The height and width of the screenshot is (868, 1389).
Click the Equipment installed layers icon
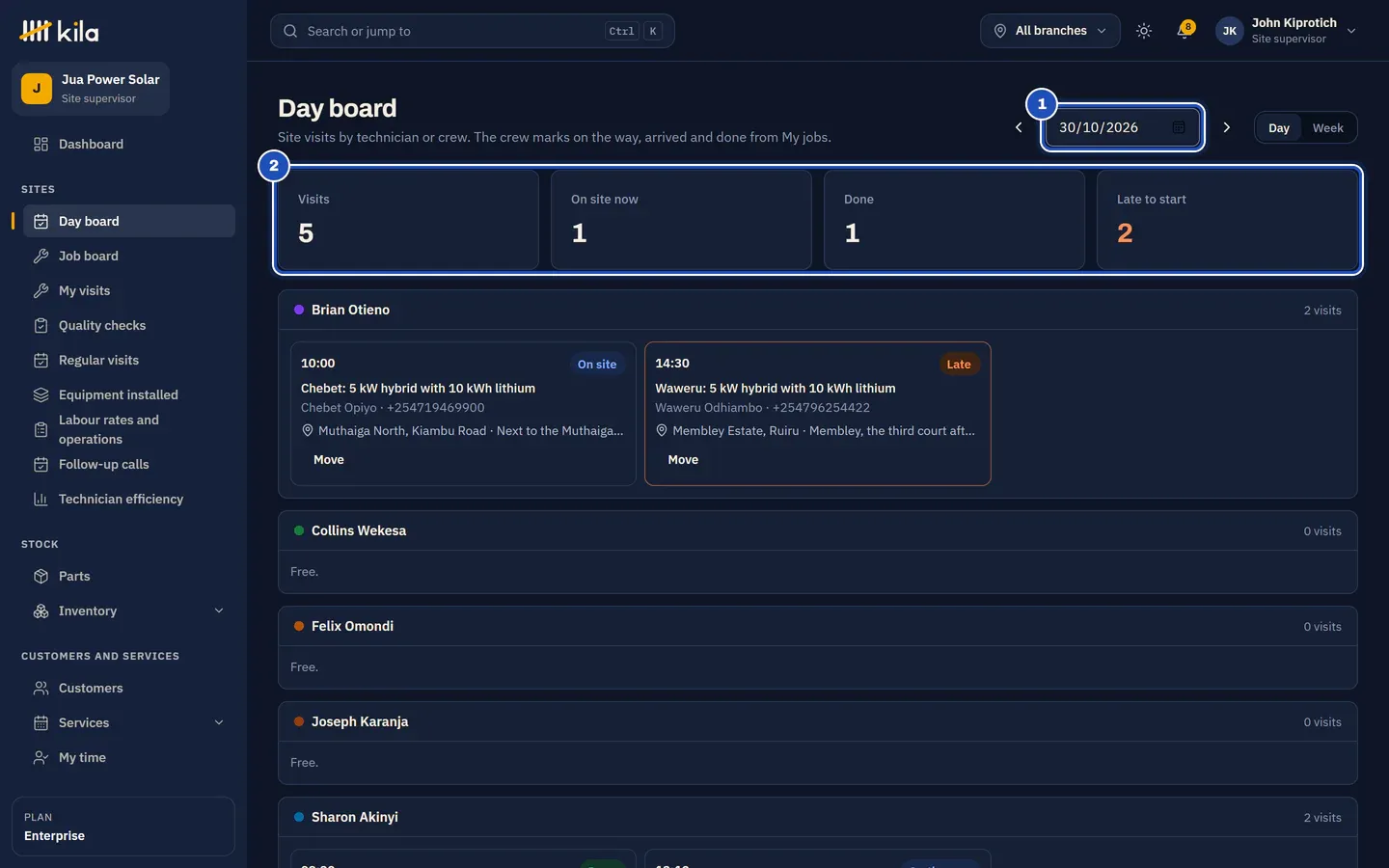(x=41, y=394)
